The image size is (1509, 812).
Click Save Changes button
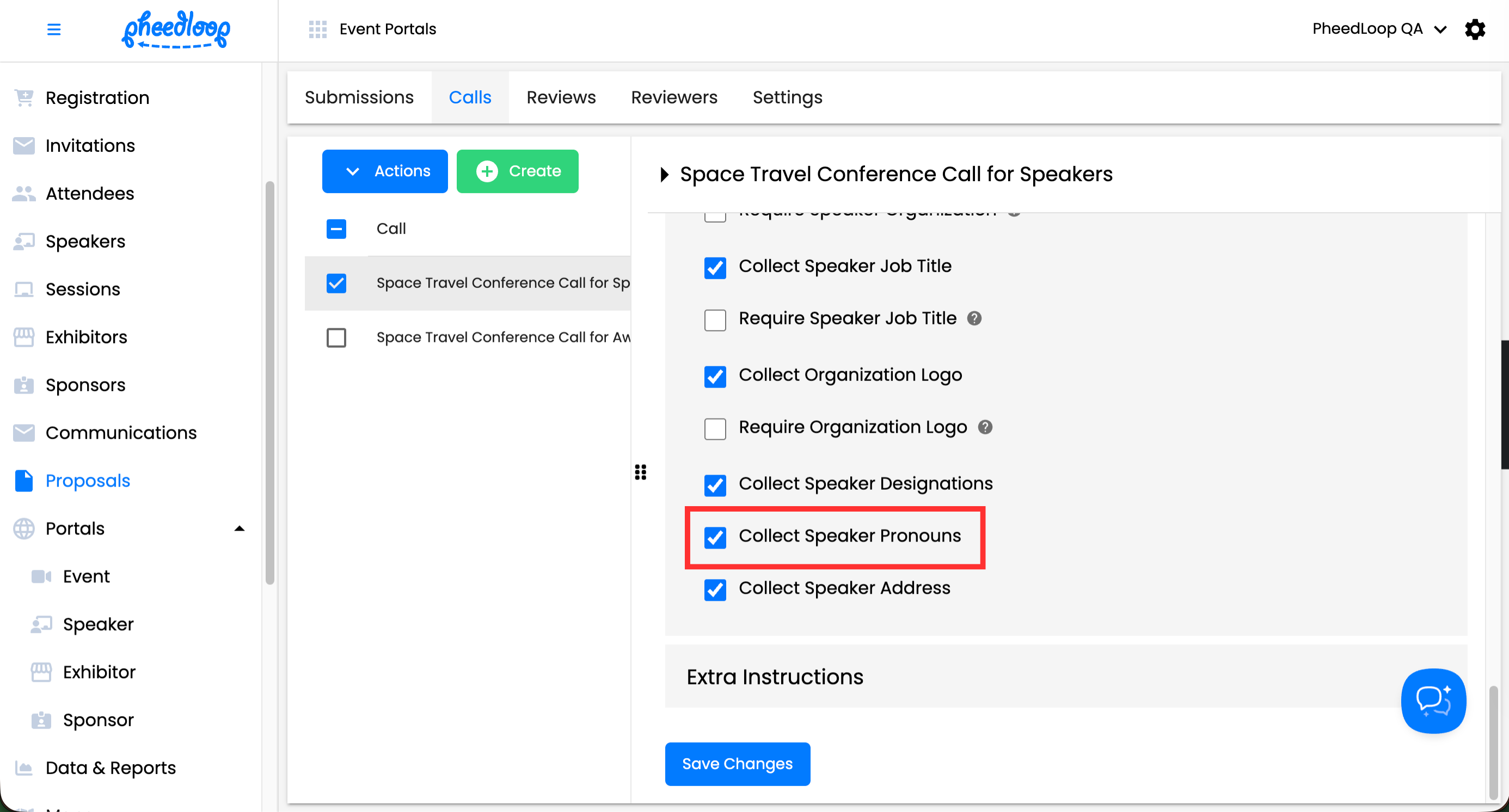pos(737,764)
